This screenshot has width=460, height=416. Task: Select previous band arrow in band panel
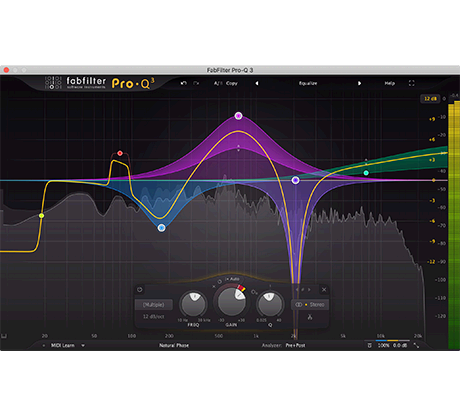coord(297,290)
